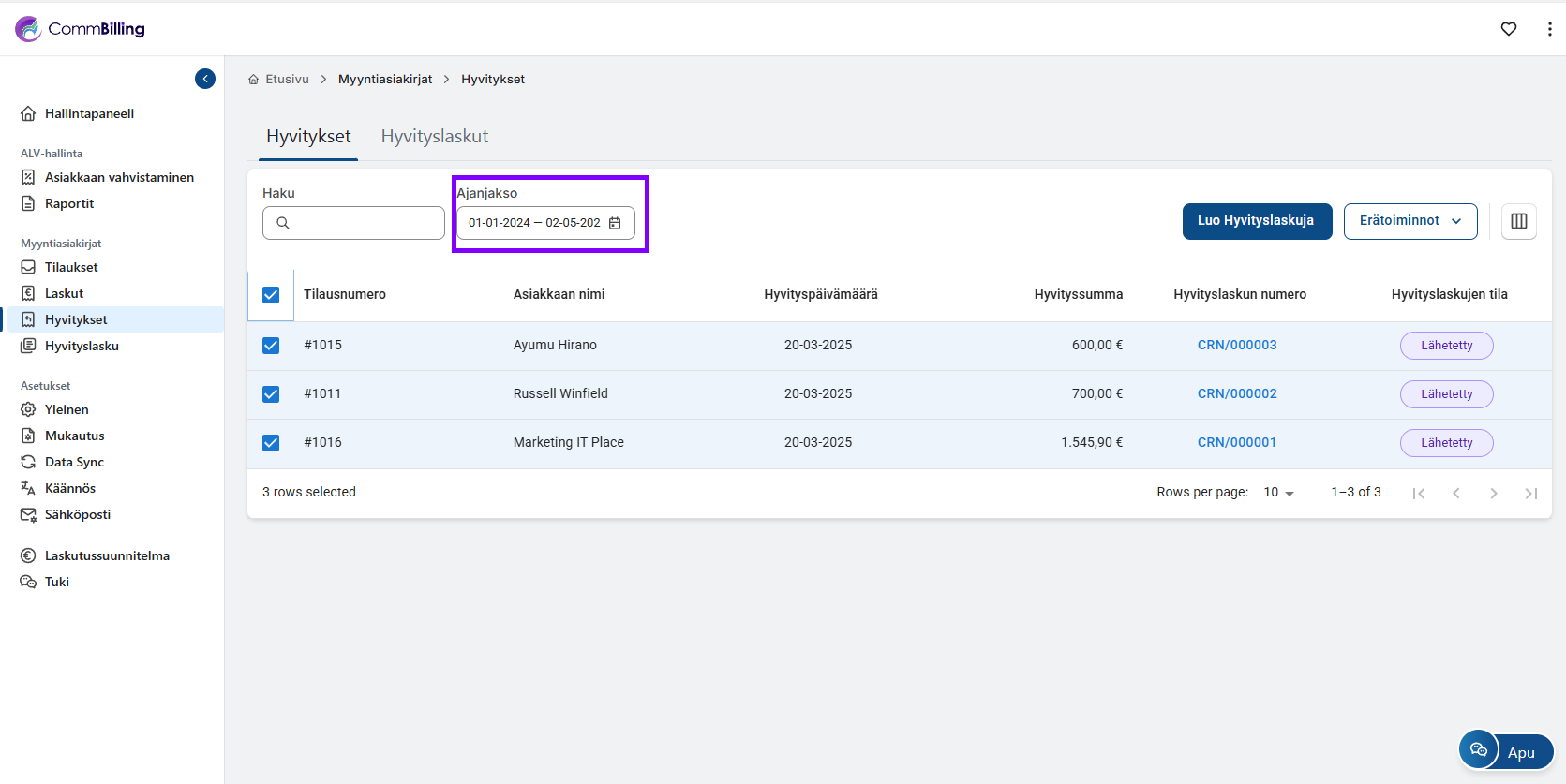
Task: Toggle the select-all checkbox in header
Action: click(271, 295)
